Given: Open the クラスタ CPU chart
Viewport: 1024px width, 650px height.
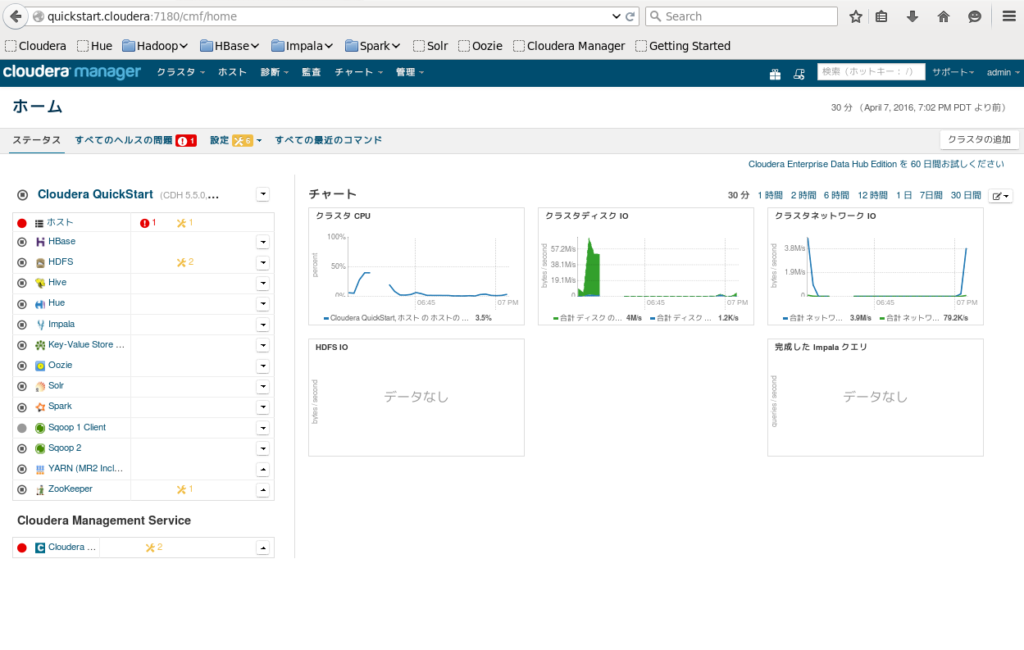Looking at the screenshot, I should [416, 266].
